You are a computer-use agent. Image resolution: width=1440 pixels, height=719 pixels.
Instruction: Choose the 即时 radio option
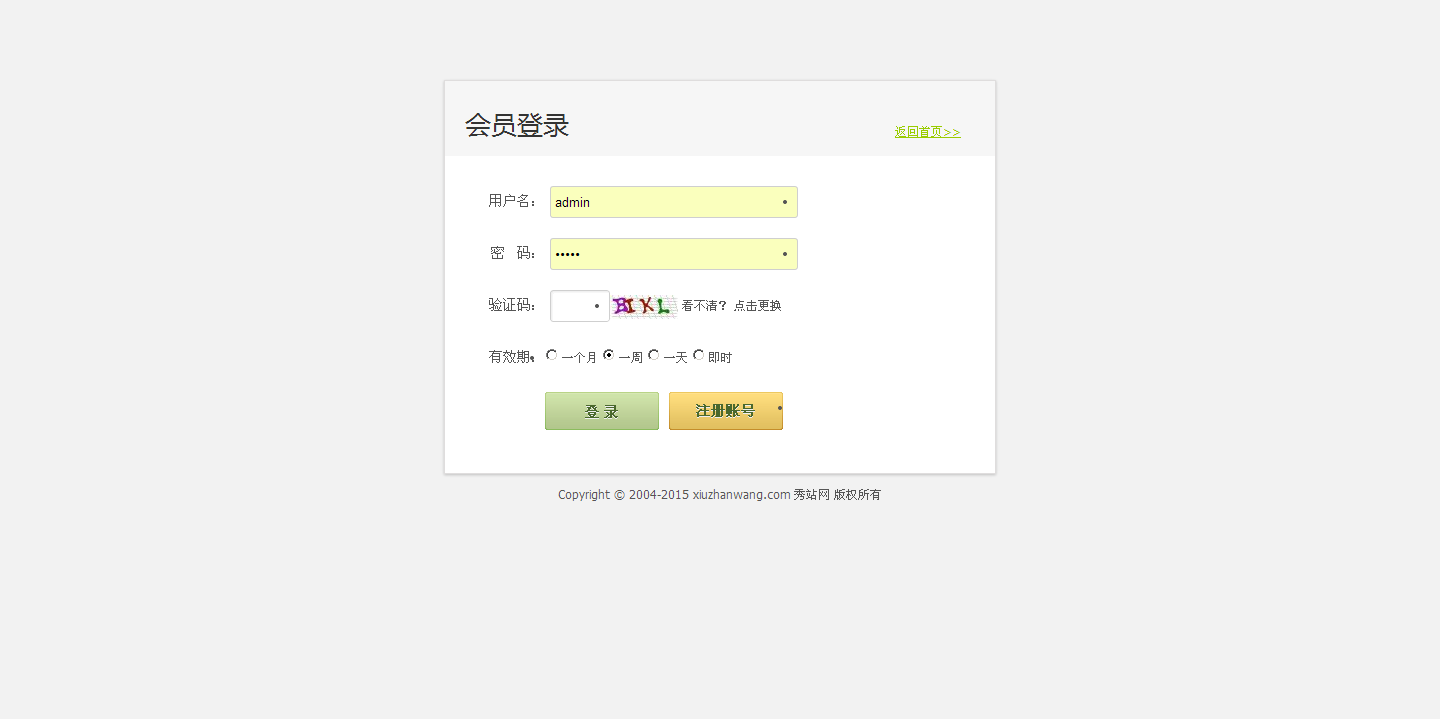[699, 355]
